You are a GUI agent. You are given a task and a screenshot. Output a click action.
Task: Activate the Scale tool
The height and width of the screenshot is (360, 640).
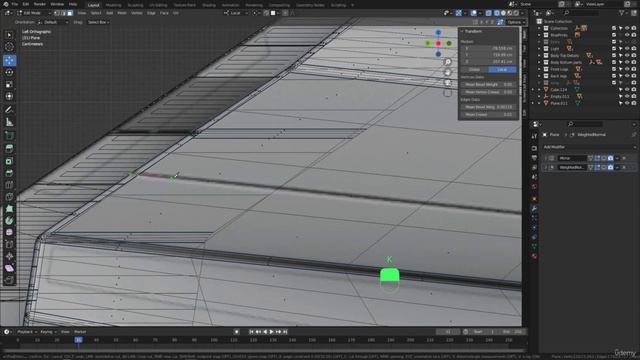coord(9,84)
